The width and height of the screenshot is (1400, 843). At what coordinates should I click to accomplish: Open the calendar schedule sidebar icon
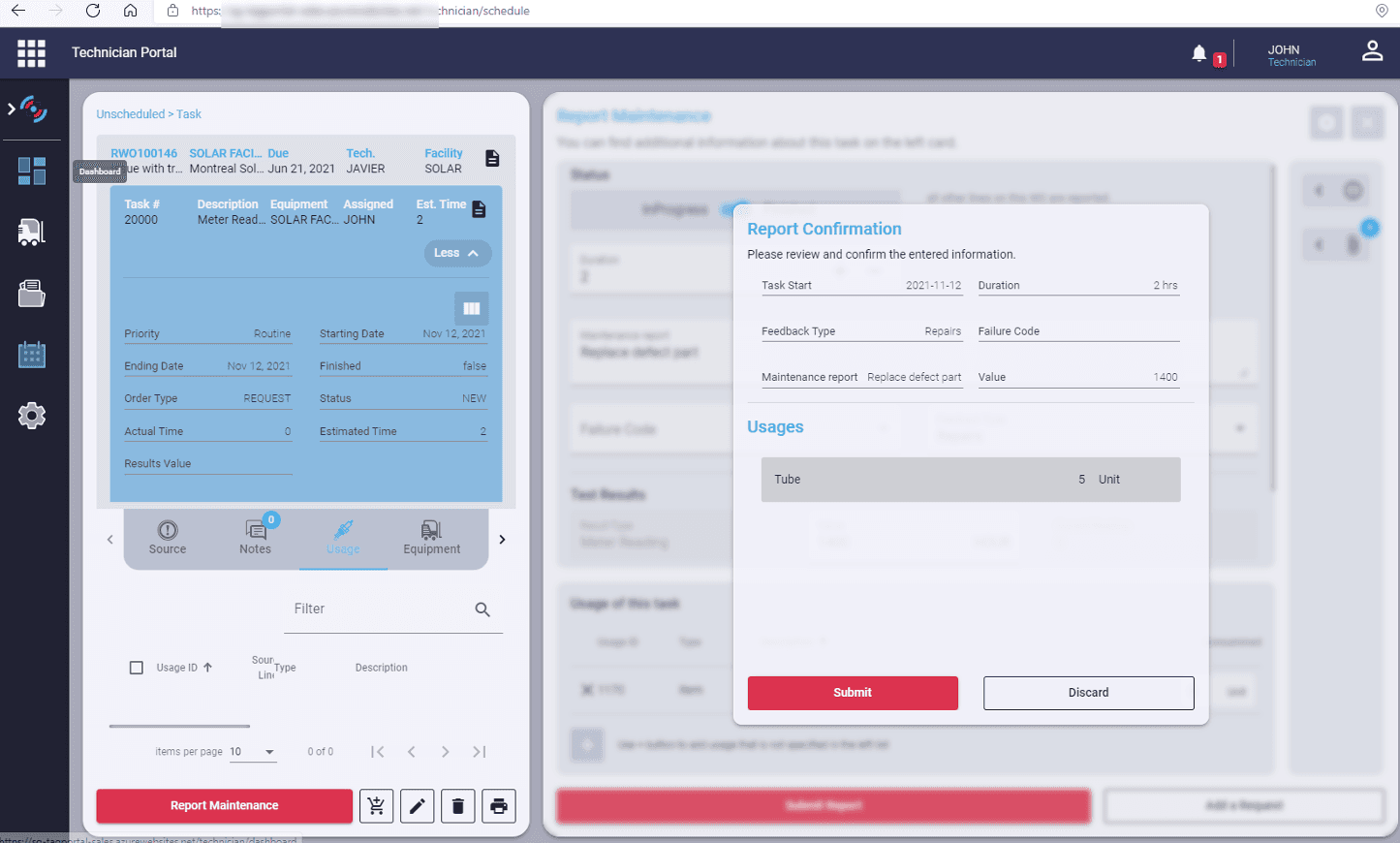click(31, 355)
